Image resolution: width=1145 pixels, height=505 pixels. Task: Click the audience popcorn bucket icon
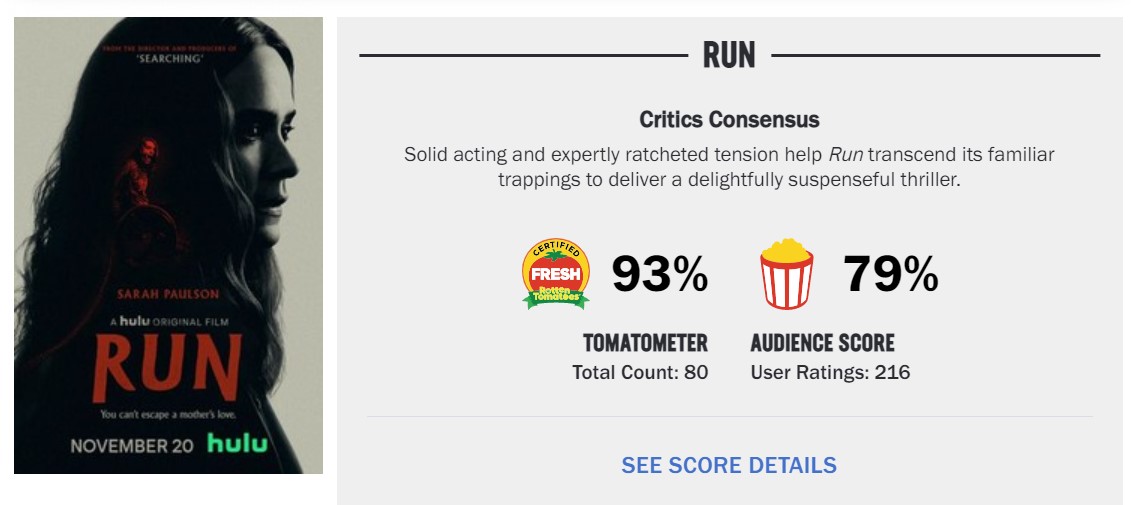[786, 273]
